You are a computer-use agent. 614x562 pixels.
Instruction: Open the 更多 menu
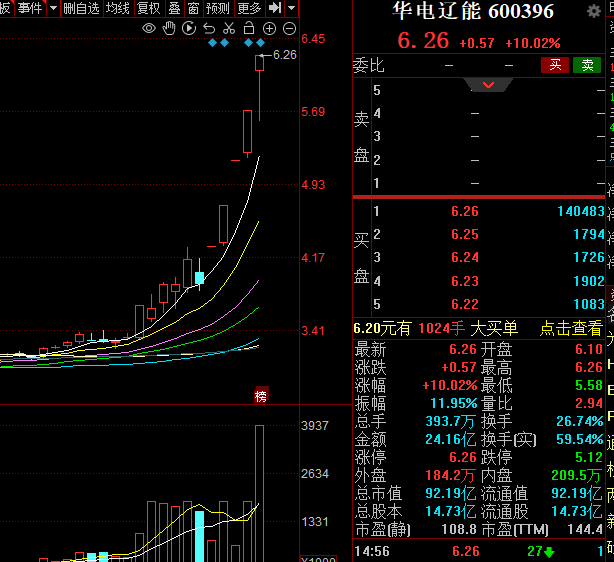pos(249,8)
